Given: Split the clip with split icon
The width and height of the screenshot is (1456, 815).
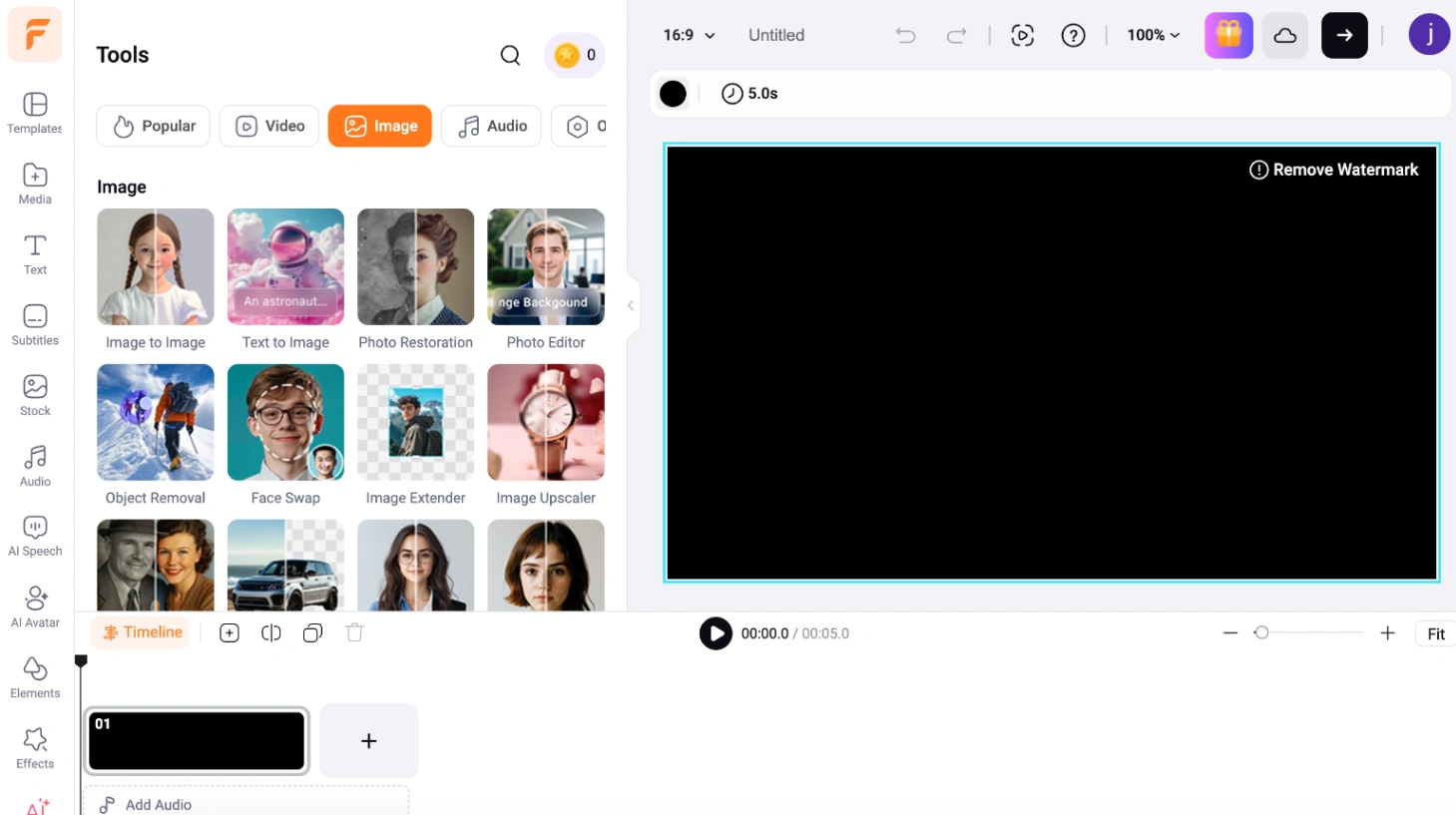Looking at the screenshot, I should [x=271, y=633].
